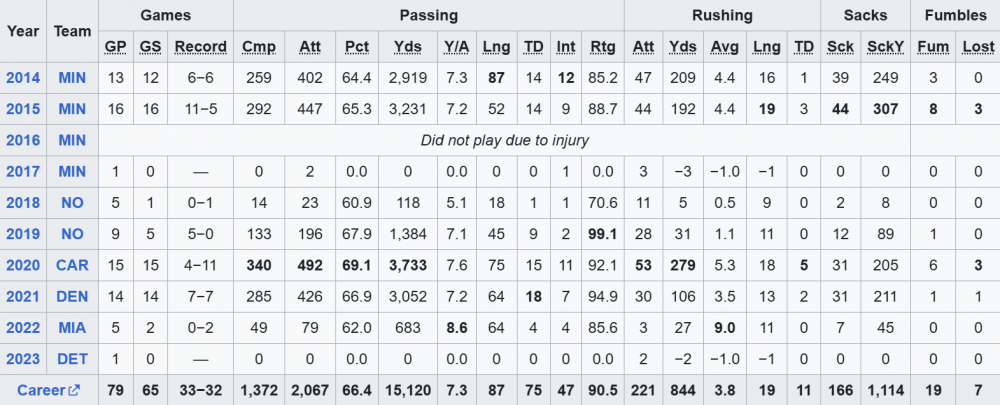Click the CAR team link
This screenshot has height=405, width=1000.
pos(72,265)
